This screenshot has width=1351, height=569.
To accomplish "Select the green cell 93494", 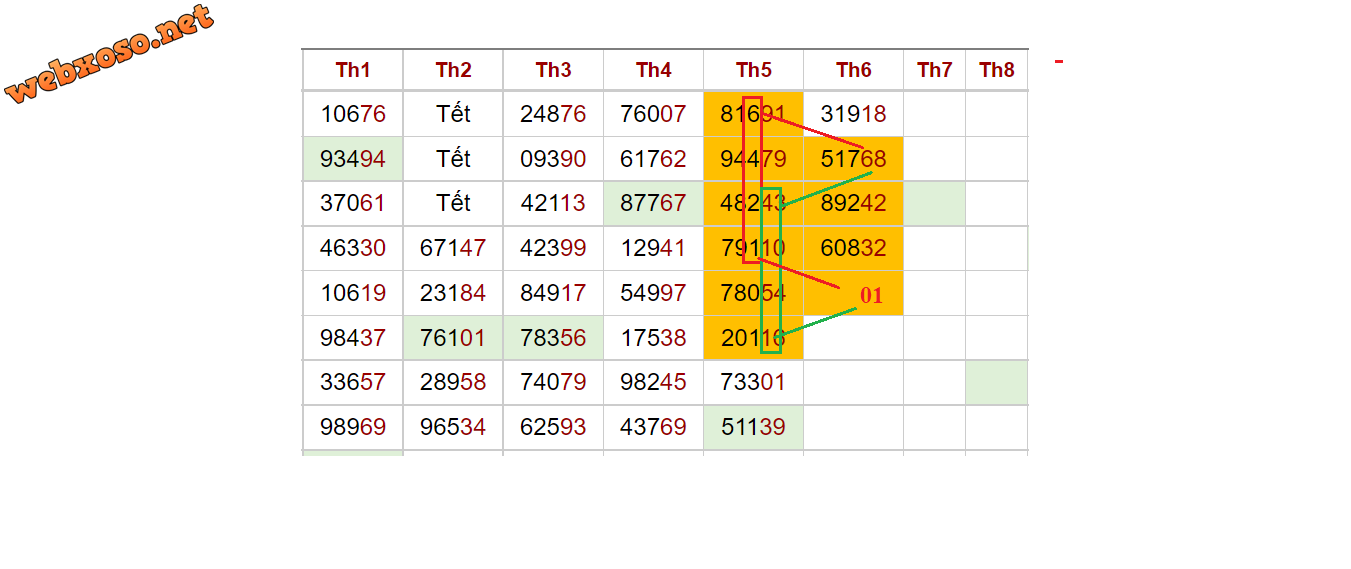I will pos(353,159).
